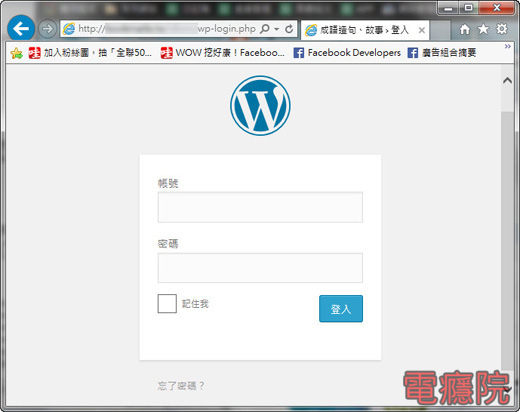Viewport: 520px width, 412px height.
Task: Click the add-to-favorites-bar star icon
Action: [x=16, y=53]
